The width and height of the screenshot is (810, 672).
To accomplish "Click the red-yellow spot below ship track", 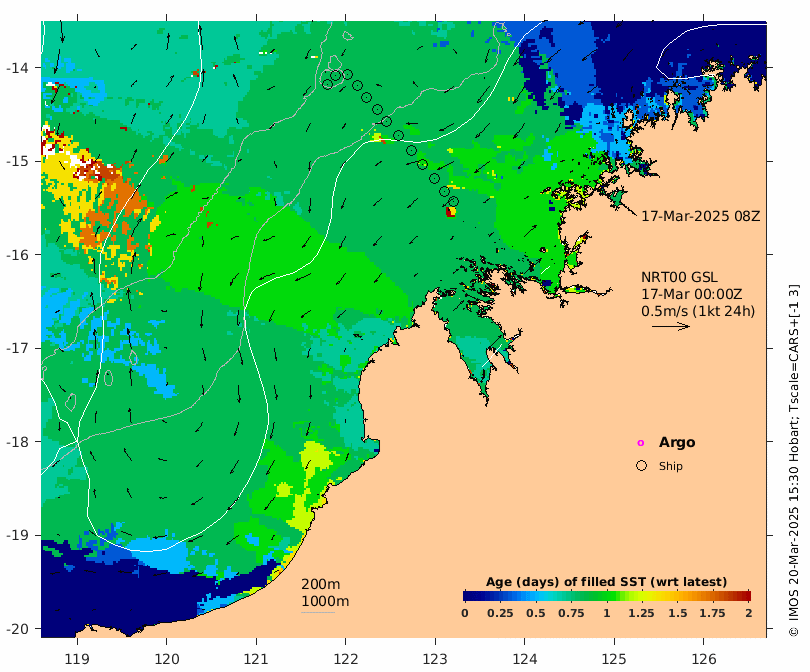I will click(x=450, y=212).
